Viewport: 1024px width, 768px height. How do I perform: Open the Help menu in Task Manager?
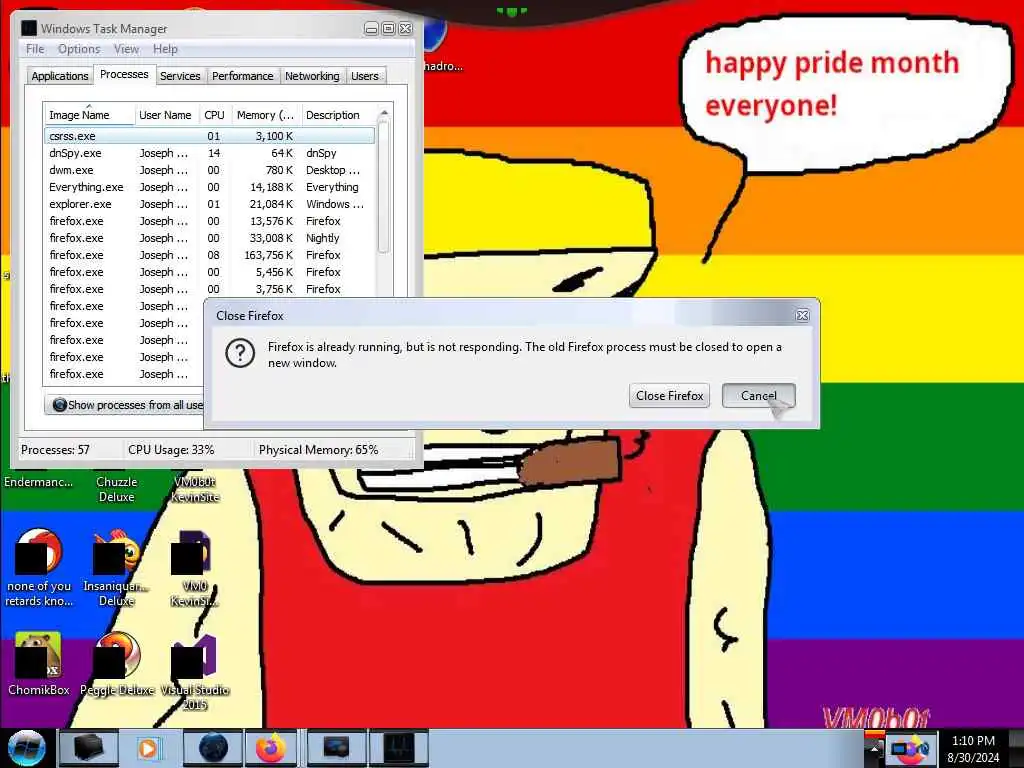click(165, 49)
